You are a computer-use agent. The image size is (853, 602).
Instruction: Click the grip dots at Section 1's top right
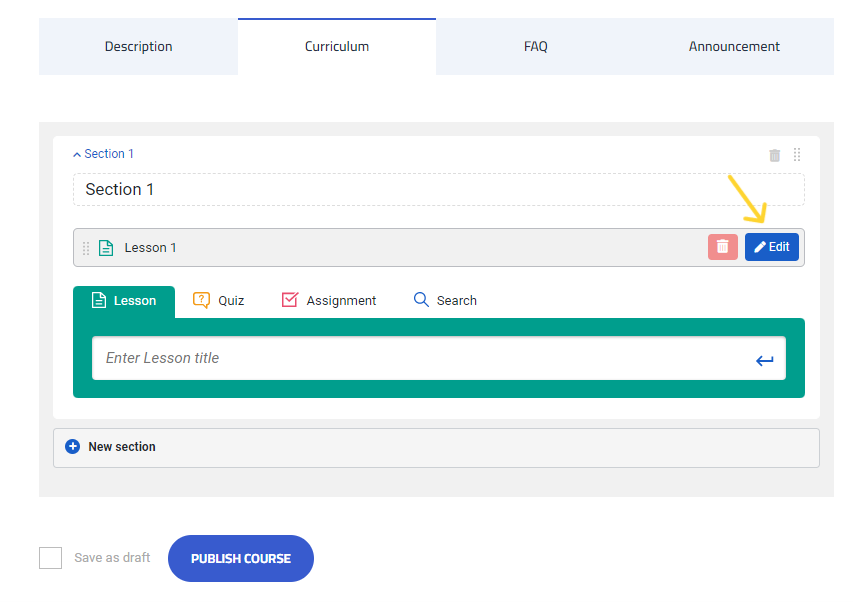pyautogui.click(x=797, y=155)
